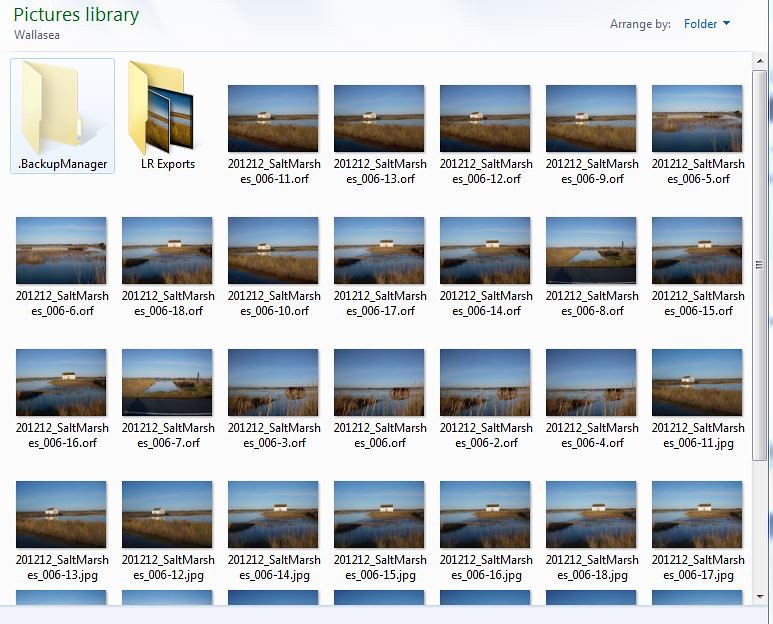The height and width of the screenshot is (624, 773).
Task: Select photo 201212_SaltMarshes_006-6.orf
Action: (x=61, y=250)
